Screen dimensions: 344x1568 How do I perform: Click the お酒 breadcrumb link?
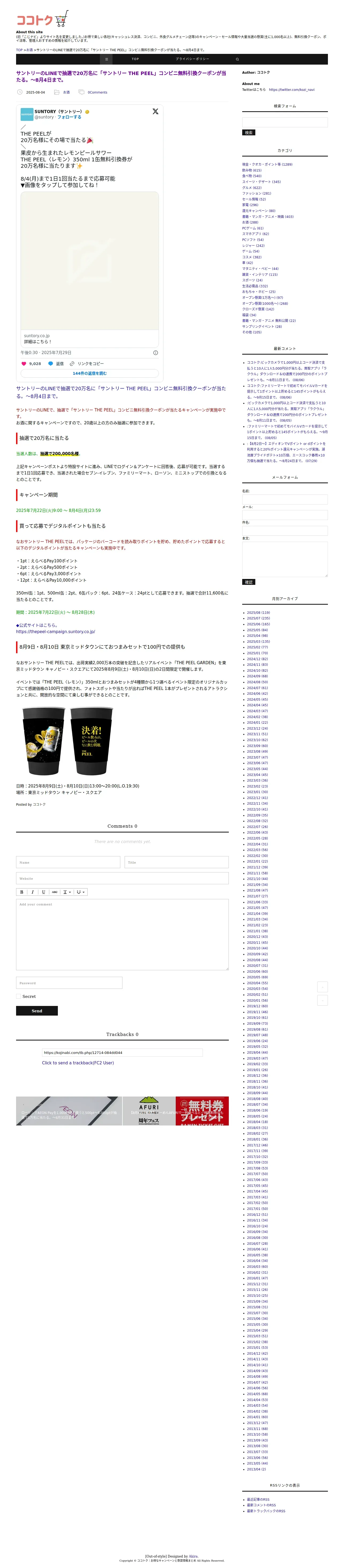(29, 50)
